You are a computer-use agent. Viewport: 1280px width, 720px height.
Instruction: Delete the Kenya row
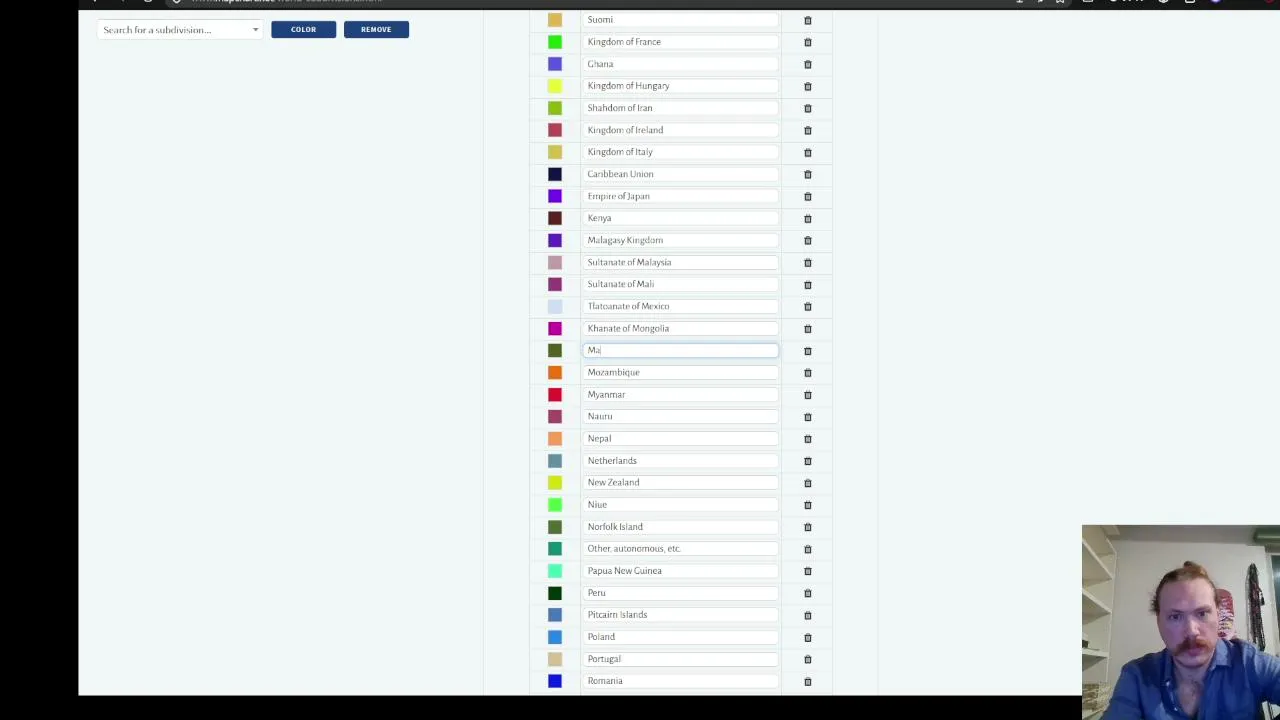[x=808, y=218]
